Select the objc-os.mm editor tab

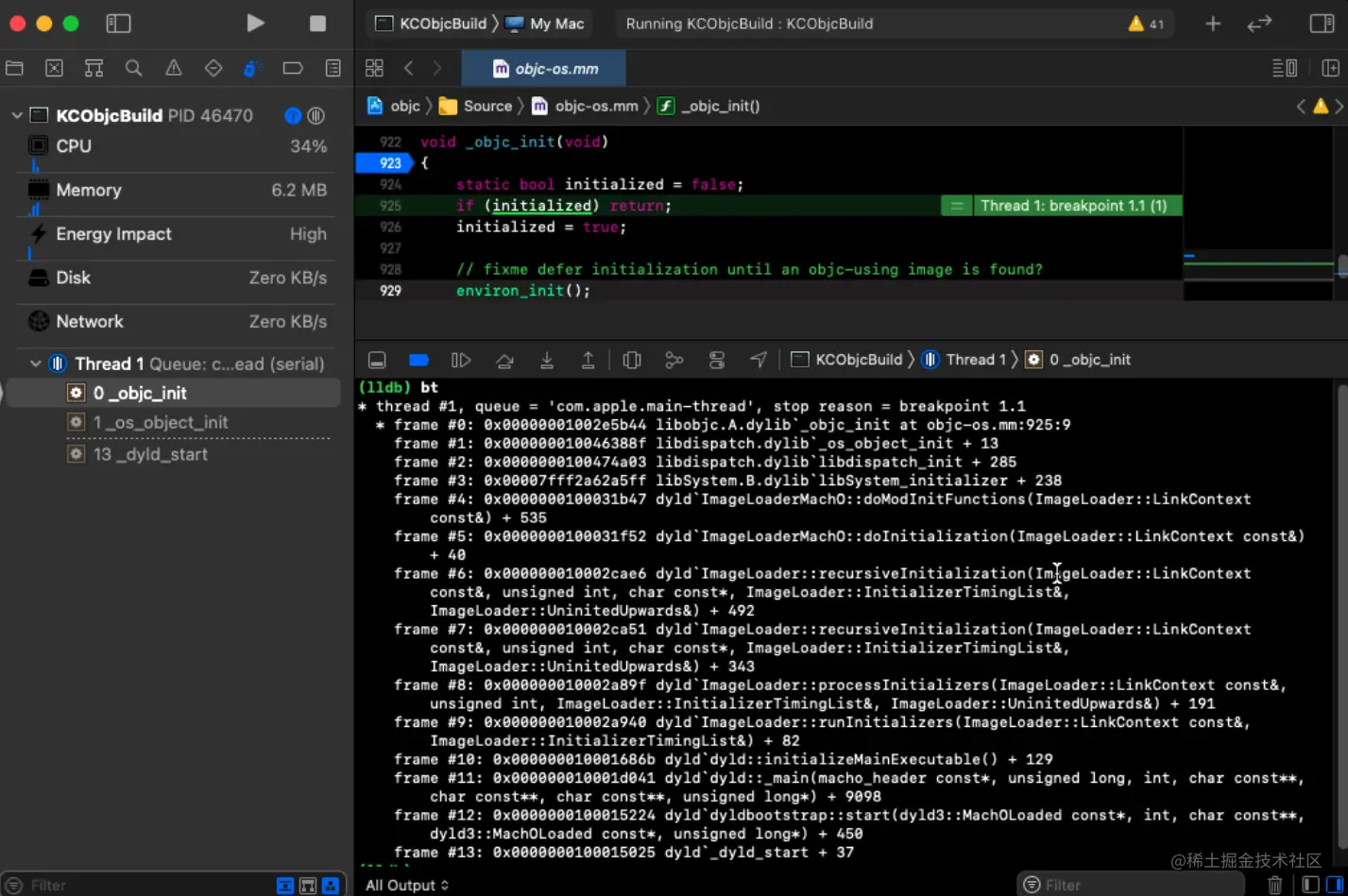544,68
